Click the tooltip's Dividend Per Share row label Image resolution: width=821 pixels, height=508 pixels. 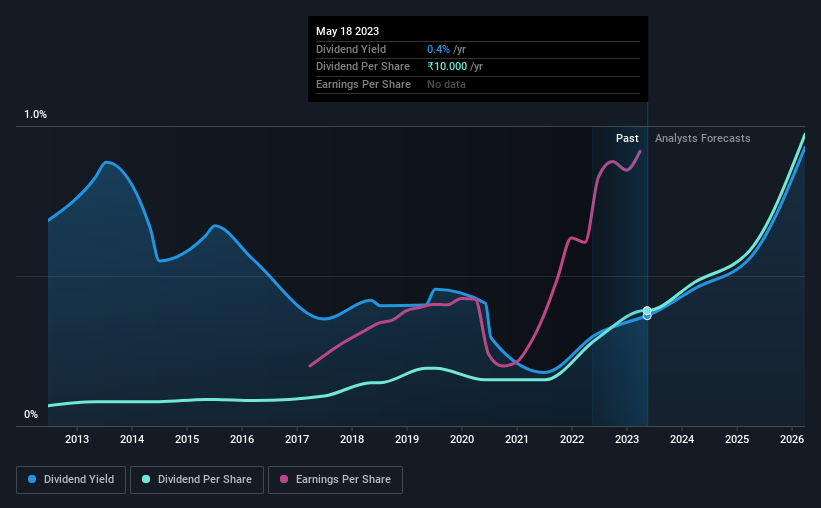363,67
